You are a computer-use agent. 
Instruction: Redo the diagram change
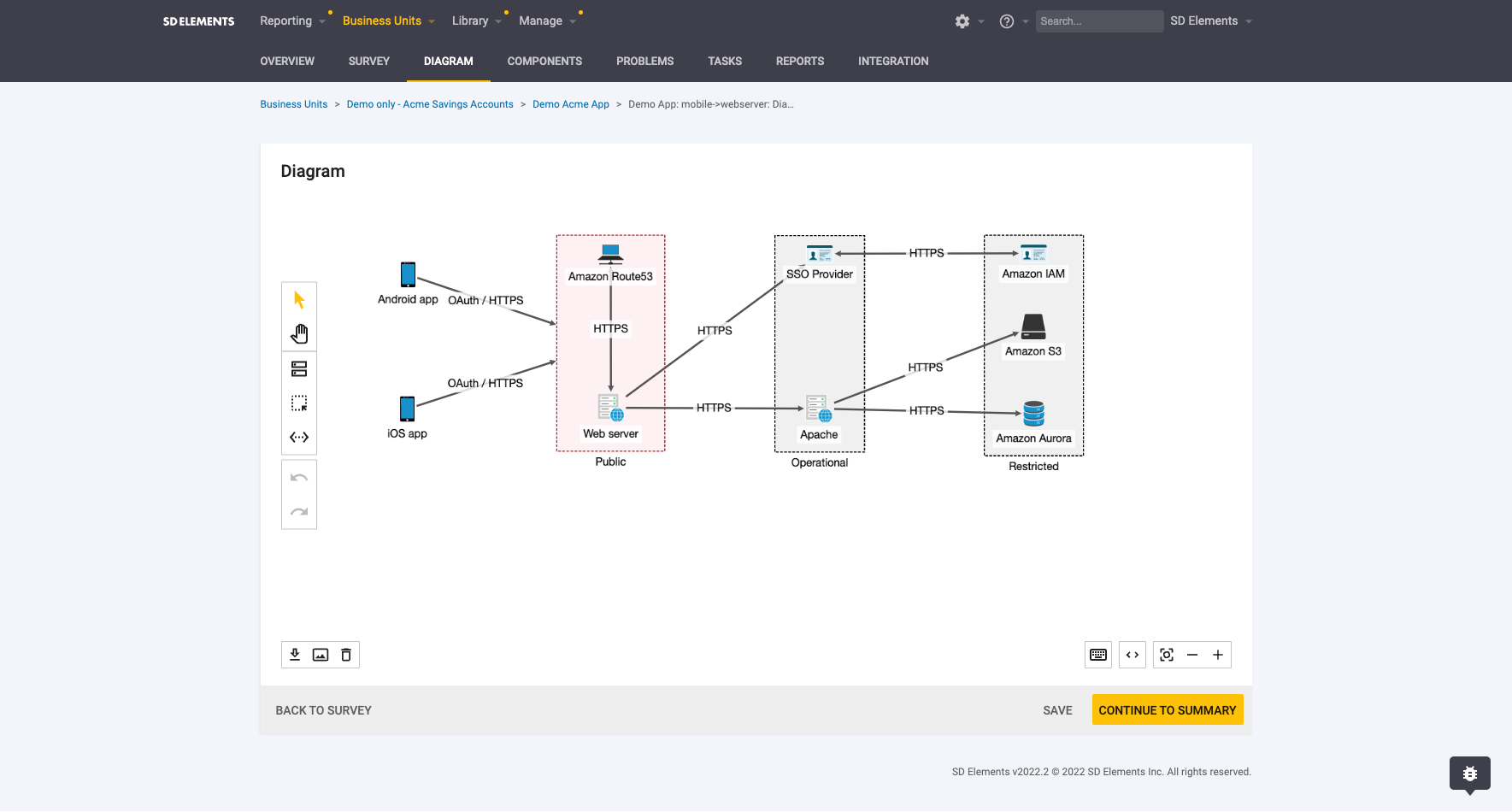(x=299, y=512)
